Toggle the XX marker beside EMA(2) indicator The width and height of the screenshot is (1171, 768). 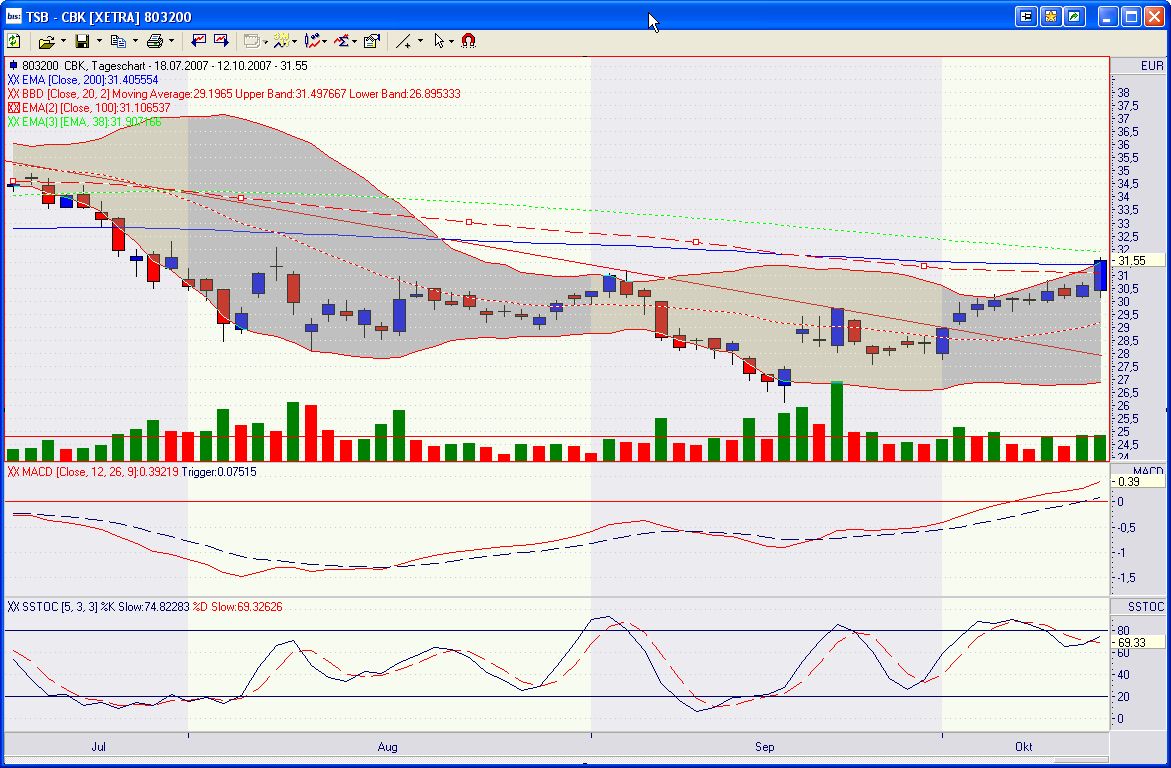tap(13, 108)
